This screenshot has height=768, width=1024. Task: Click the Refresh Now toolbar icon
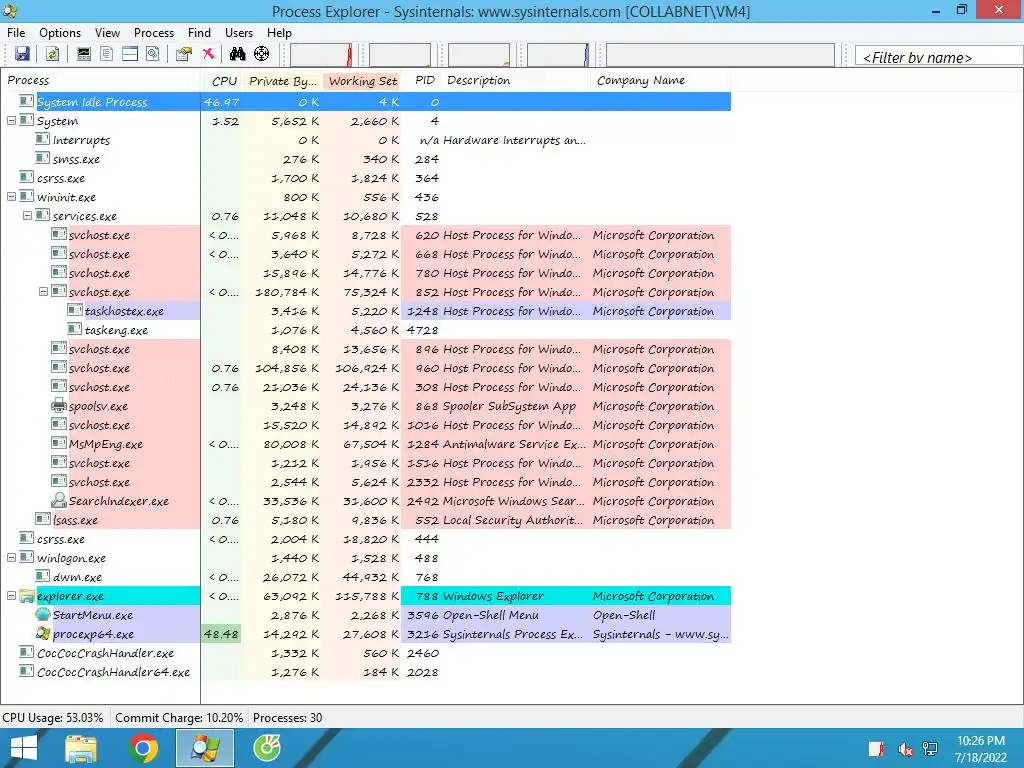52,54
